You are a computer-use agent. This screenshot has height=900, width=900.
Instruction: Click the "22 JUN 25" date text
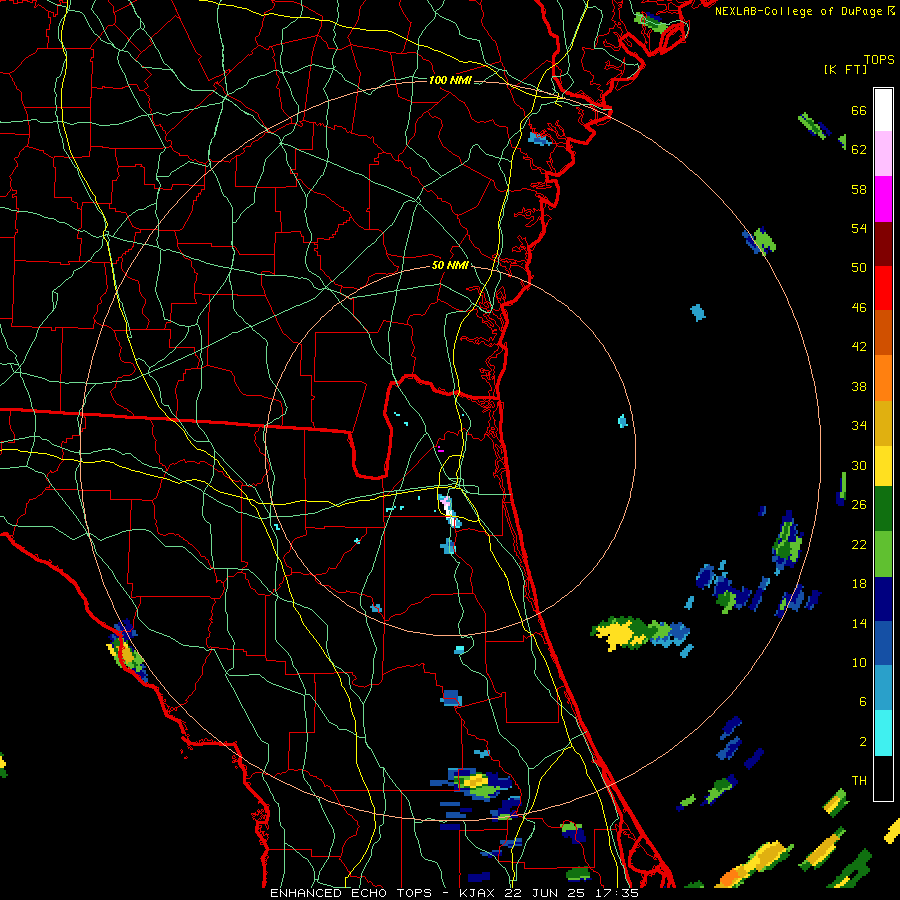[x=545, y=893]
